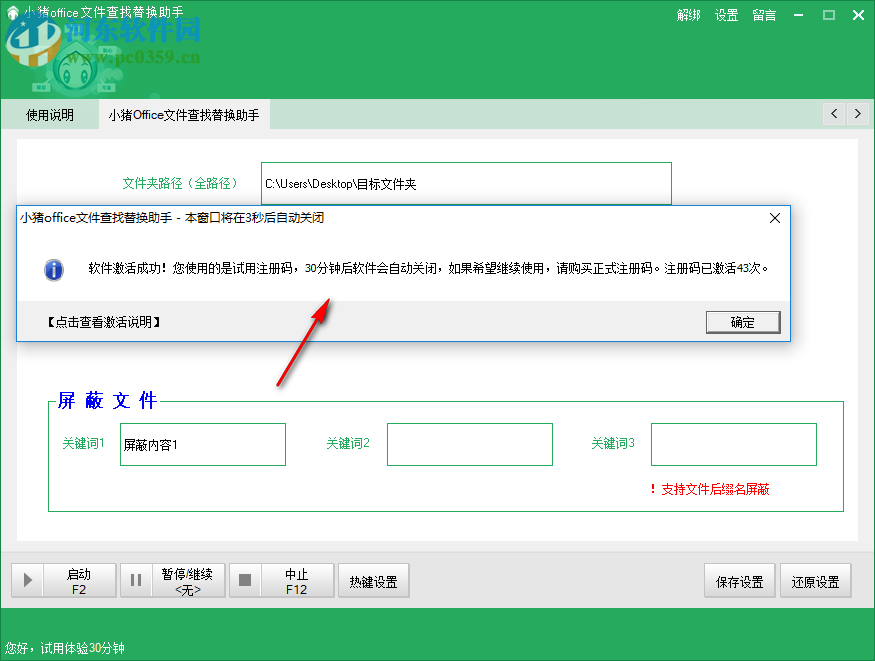The image size is (875, 661).
Task: Click the left tab scroll arrow
Action: [x=833, y=114]
